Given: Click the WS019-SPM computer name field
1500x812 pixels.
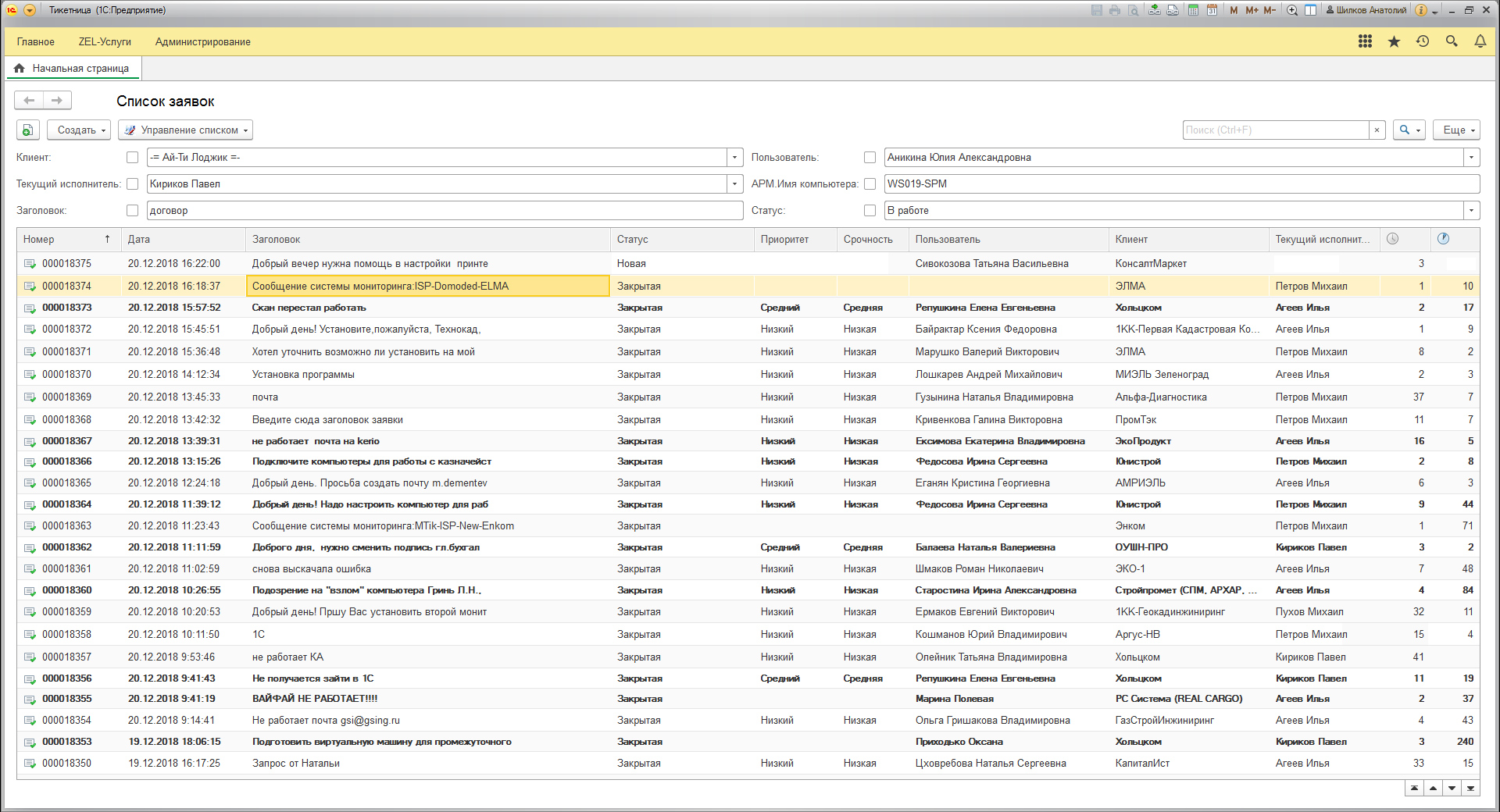Looking at the screenshot, I should pyautogui.click(x=1182, y=184).
